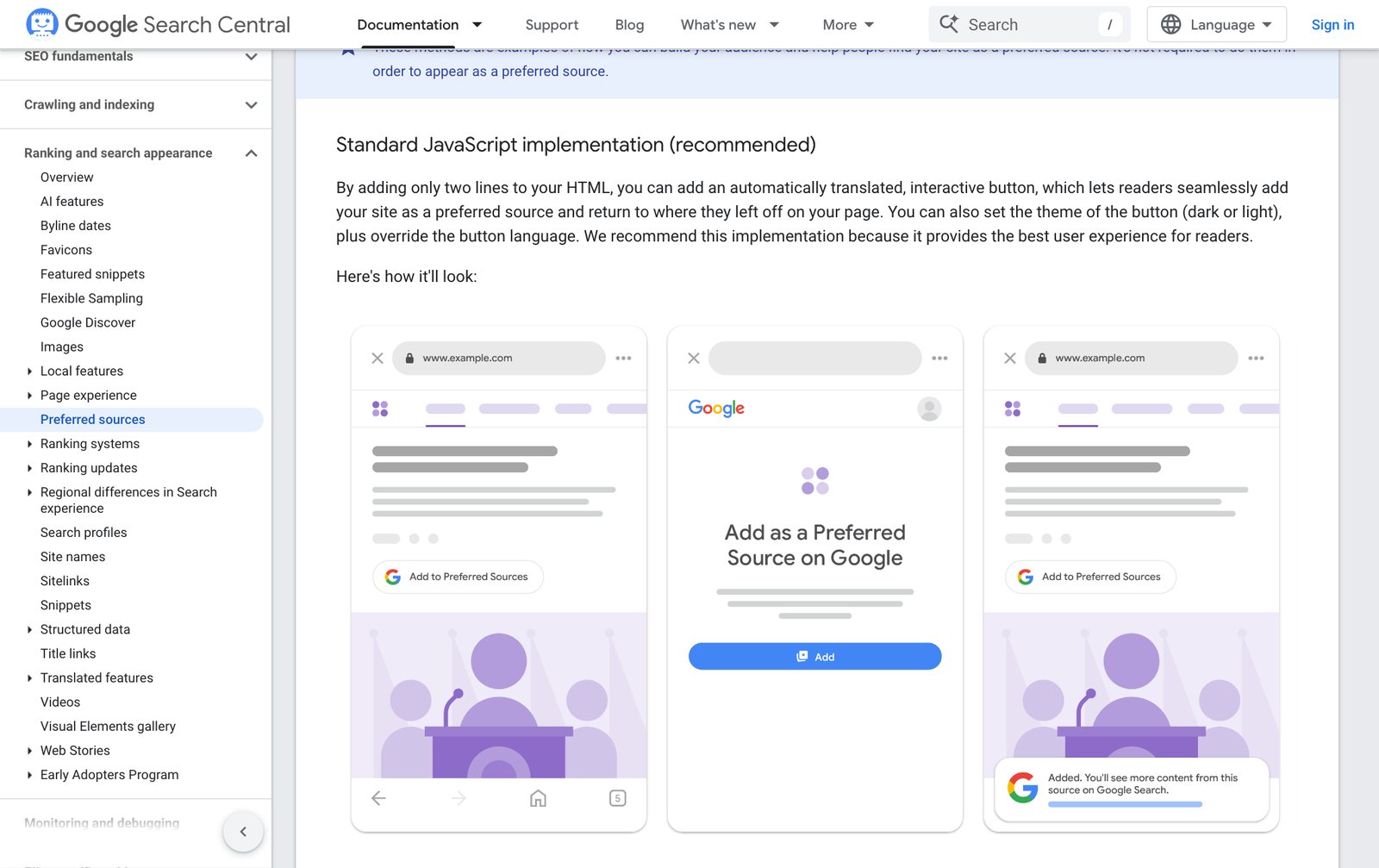The height and width of the screenshot is (868, 1379).
Task: Click into the Search input field
Action: tap(1029, 25)
